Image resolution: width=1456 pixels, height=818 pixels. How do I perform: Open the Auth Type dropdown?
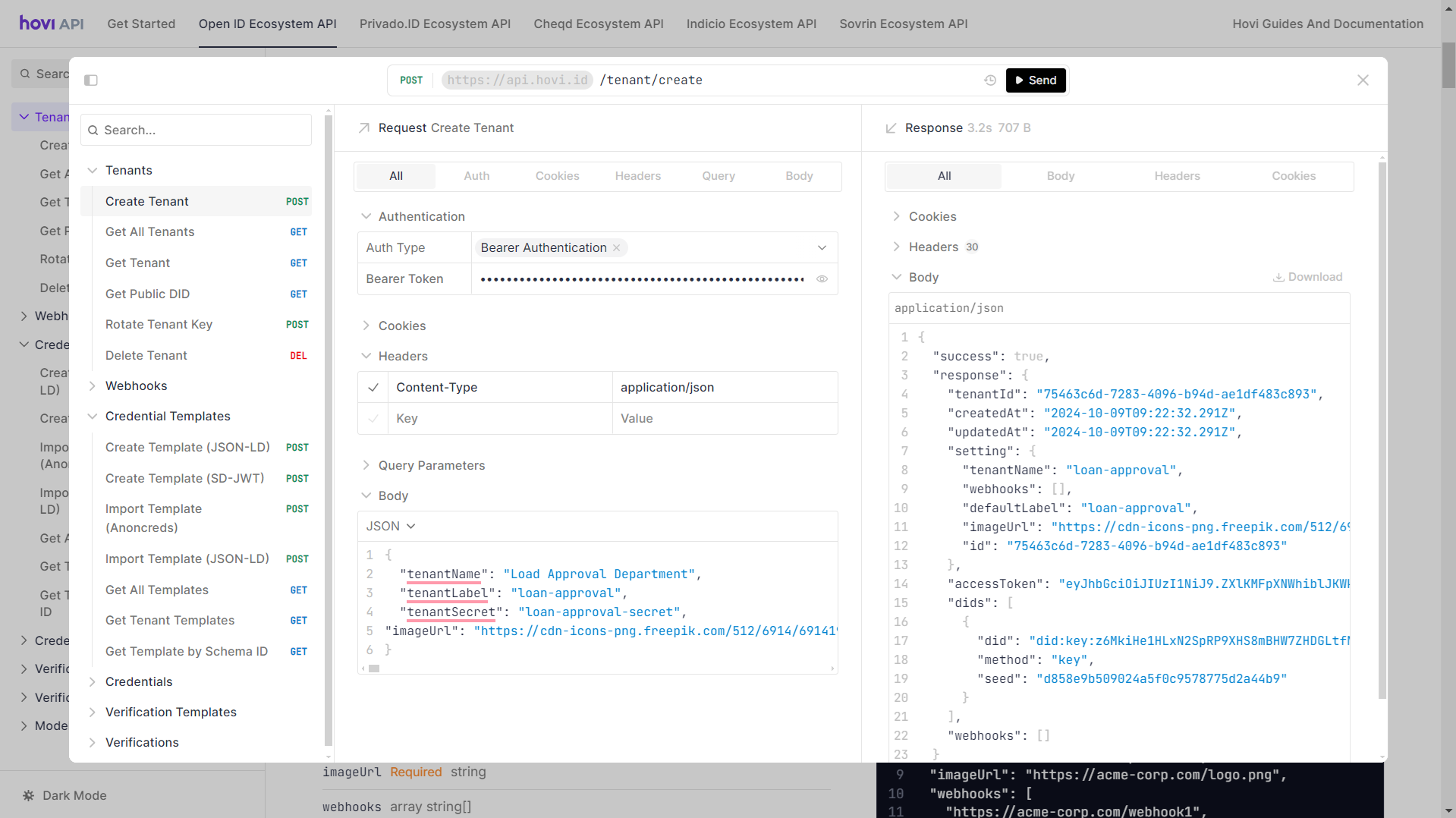822,248
